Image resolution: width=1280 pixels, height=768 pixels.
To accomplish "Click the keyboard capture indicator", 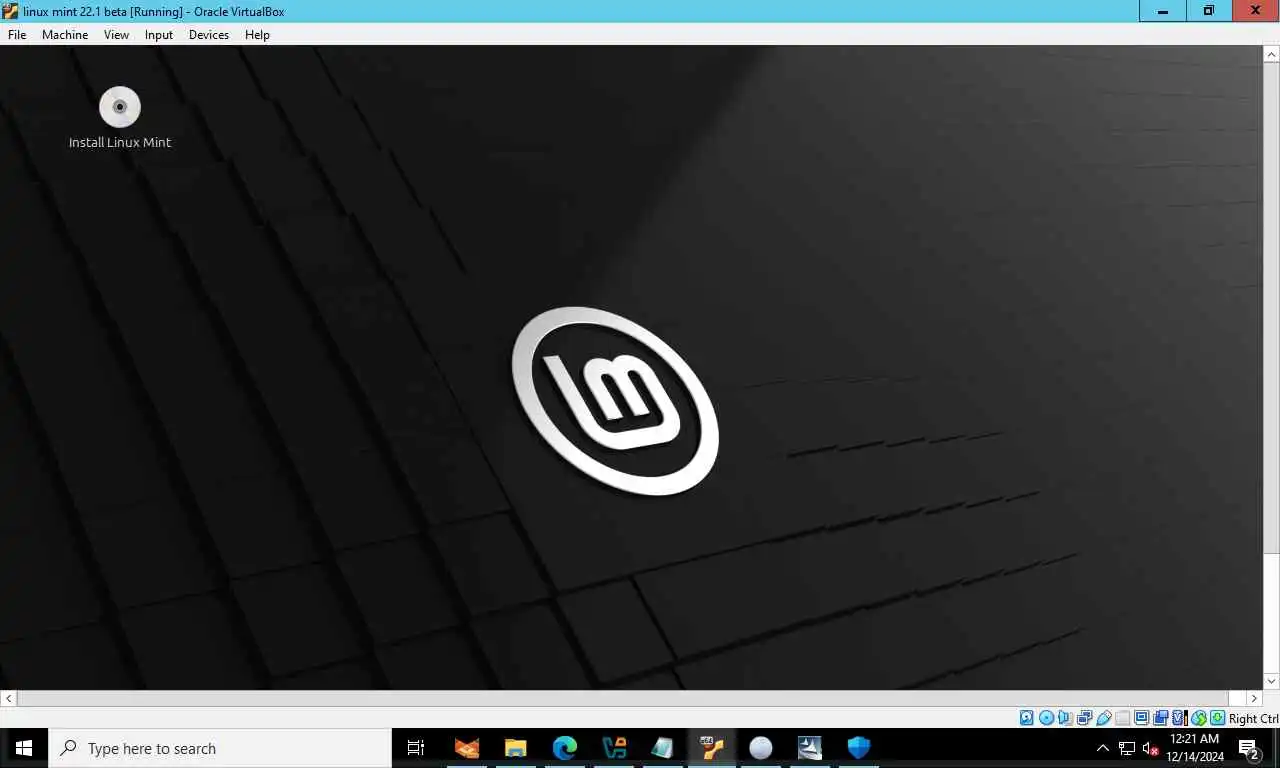I will point(1218,718).
